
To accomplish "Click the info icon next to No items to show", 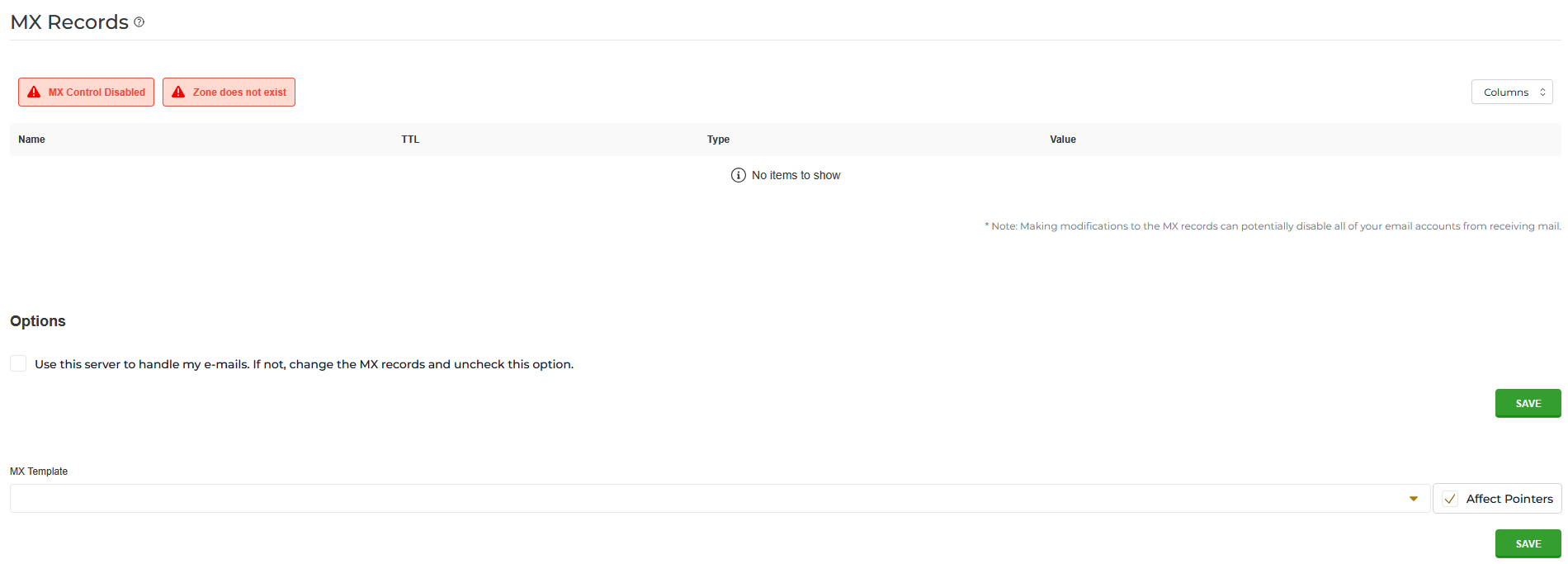I will (739, 175).
